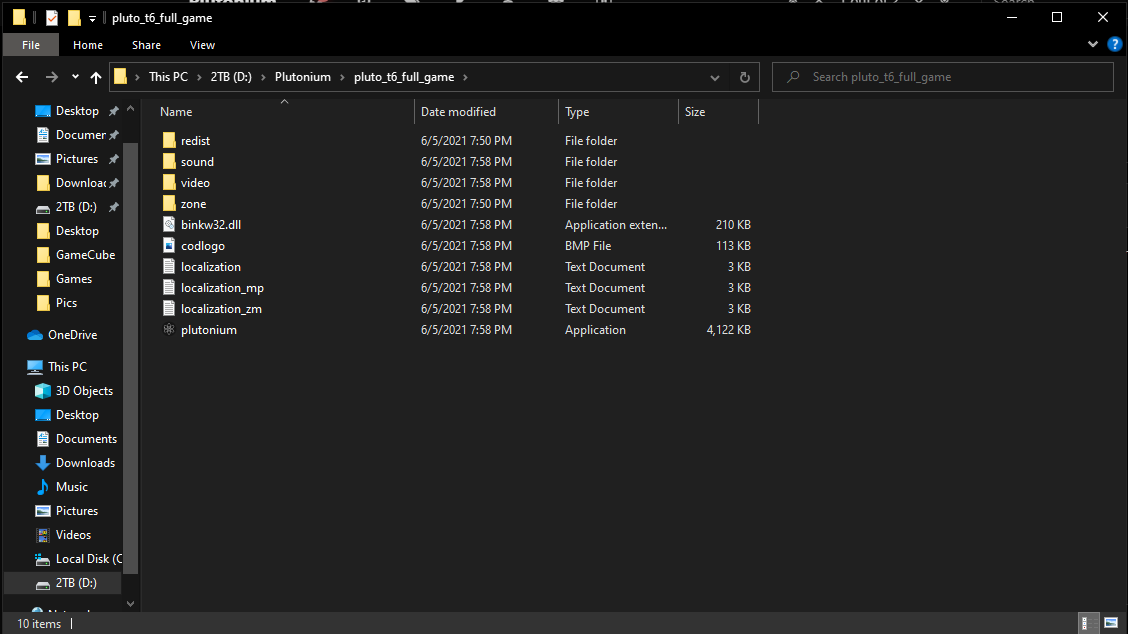Go up one folder level arrow
Screen dimensions: 1128x634
(x=96, y=77)
